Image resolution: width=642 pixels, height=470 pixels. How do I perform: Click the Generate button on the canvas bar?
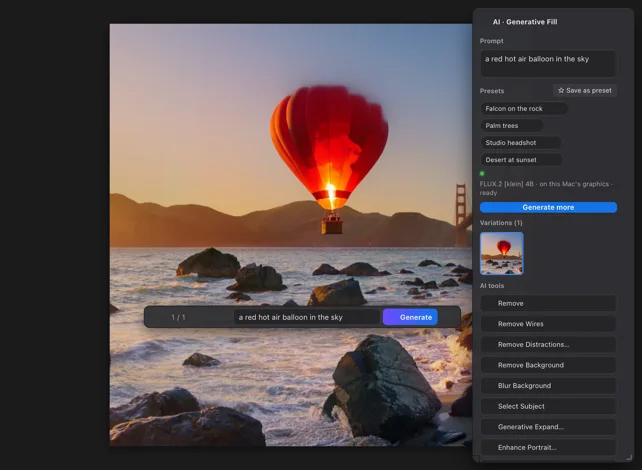[410, 317]
